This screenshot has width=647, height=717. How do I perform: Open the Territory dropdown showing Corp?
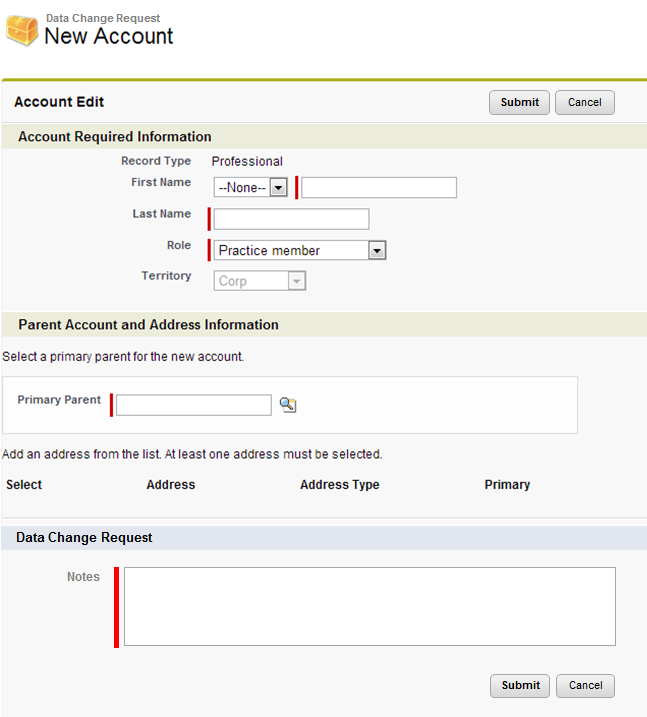[x=260, y=281]
